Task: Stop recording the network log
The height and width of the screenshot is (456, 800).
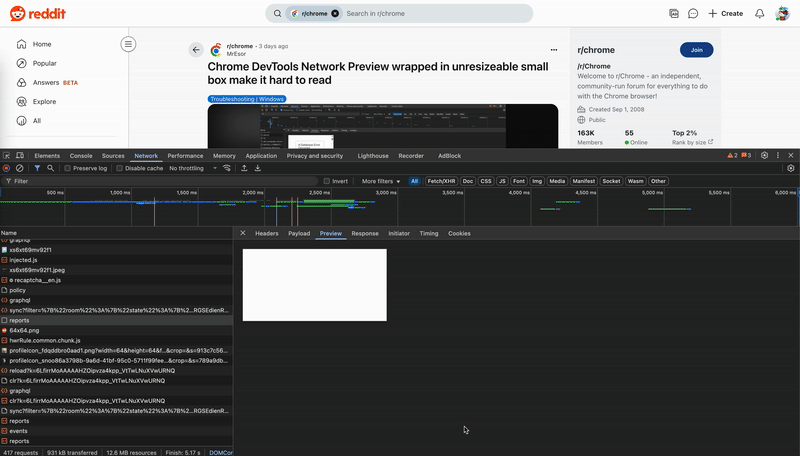Action: (7, 168)
